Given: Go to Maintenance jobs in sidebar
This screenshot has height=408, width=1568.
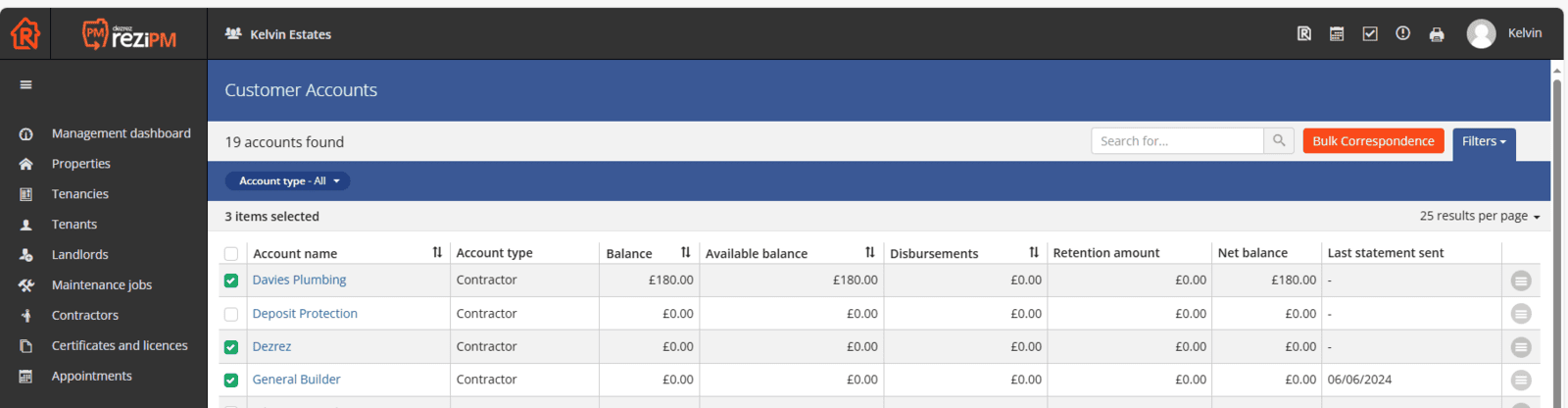Looking at the screenshot, I should pos(102,285).
